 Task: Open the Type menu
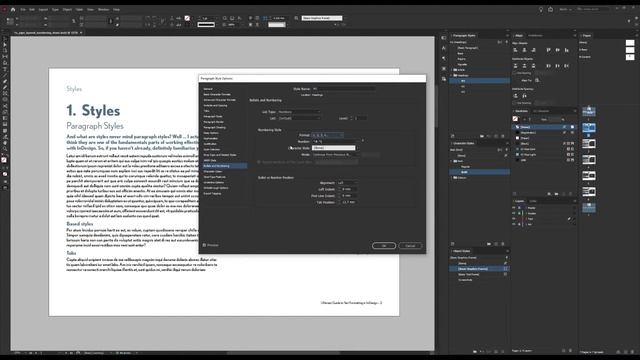coord(55,9)
